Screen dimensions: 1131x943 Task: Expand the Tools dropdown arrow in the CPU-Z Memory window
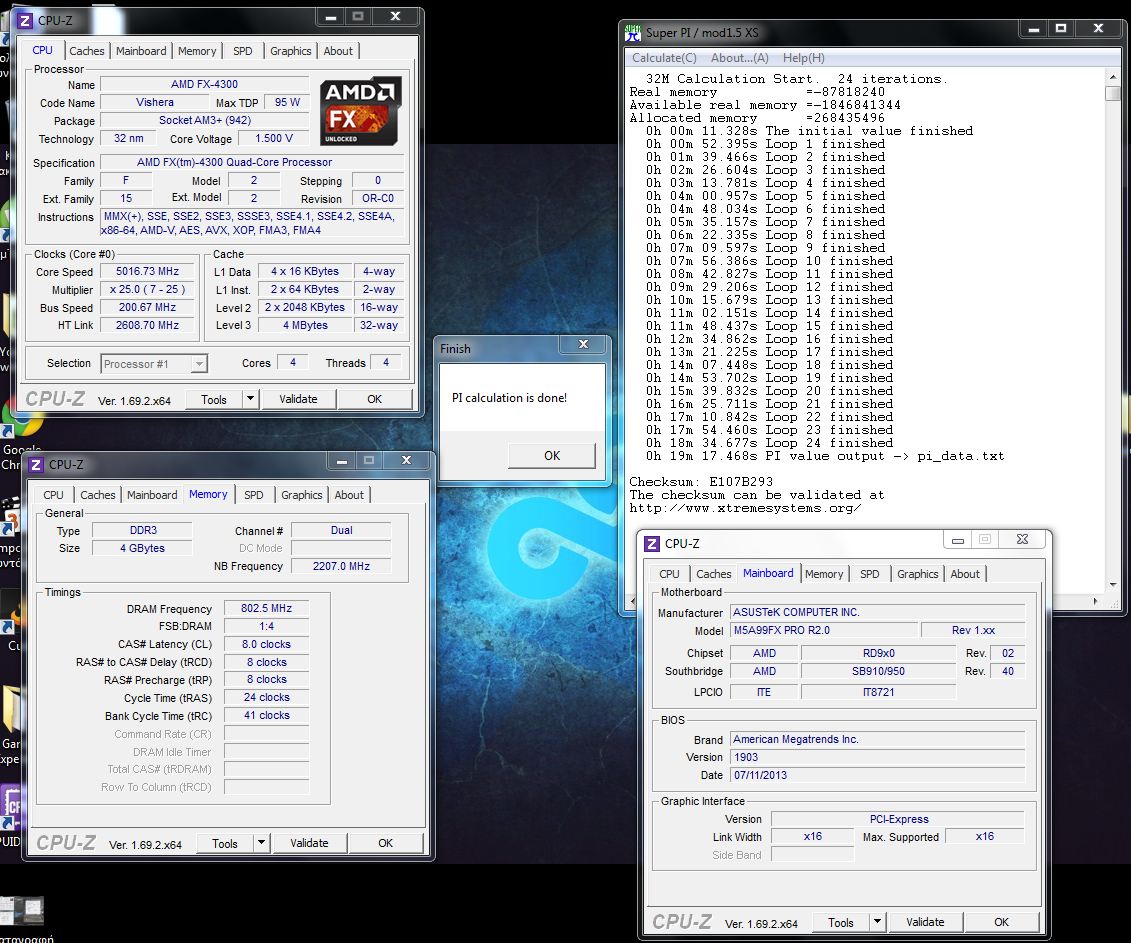tap(261, 843)
